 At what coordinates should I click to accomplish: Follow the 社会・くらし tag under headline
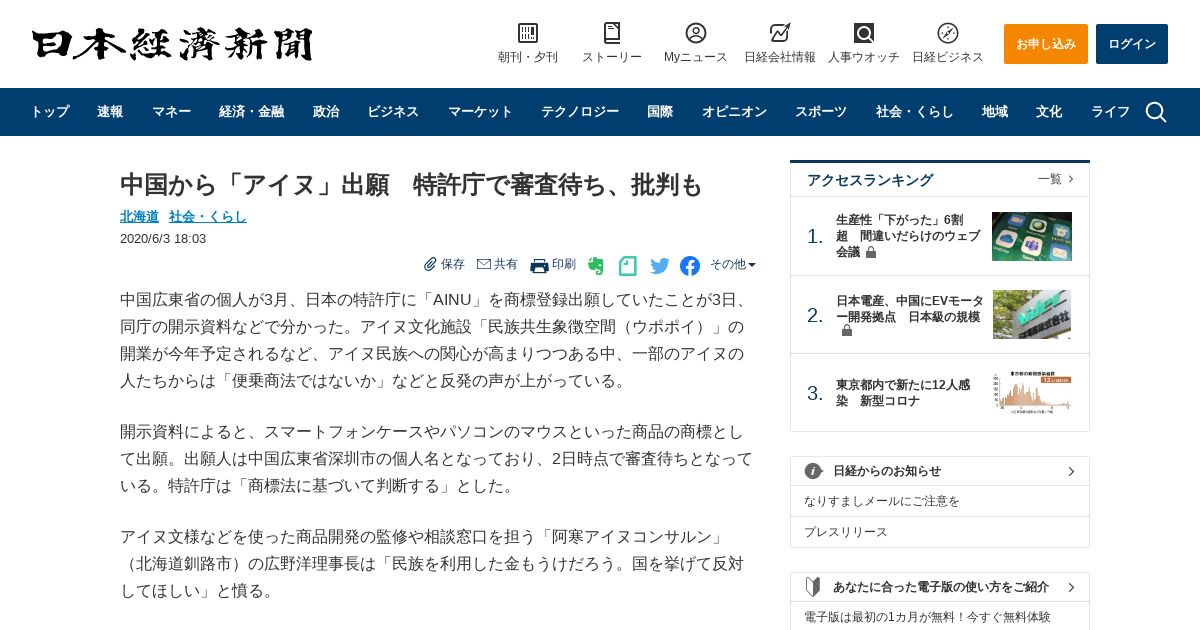click(208, 216)
